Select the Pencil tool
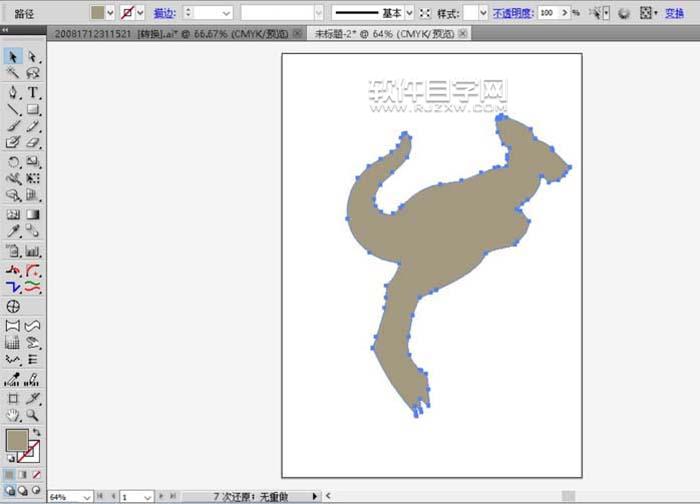Viewport: 700px width, 504px height. 33,126
